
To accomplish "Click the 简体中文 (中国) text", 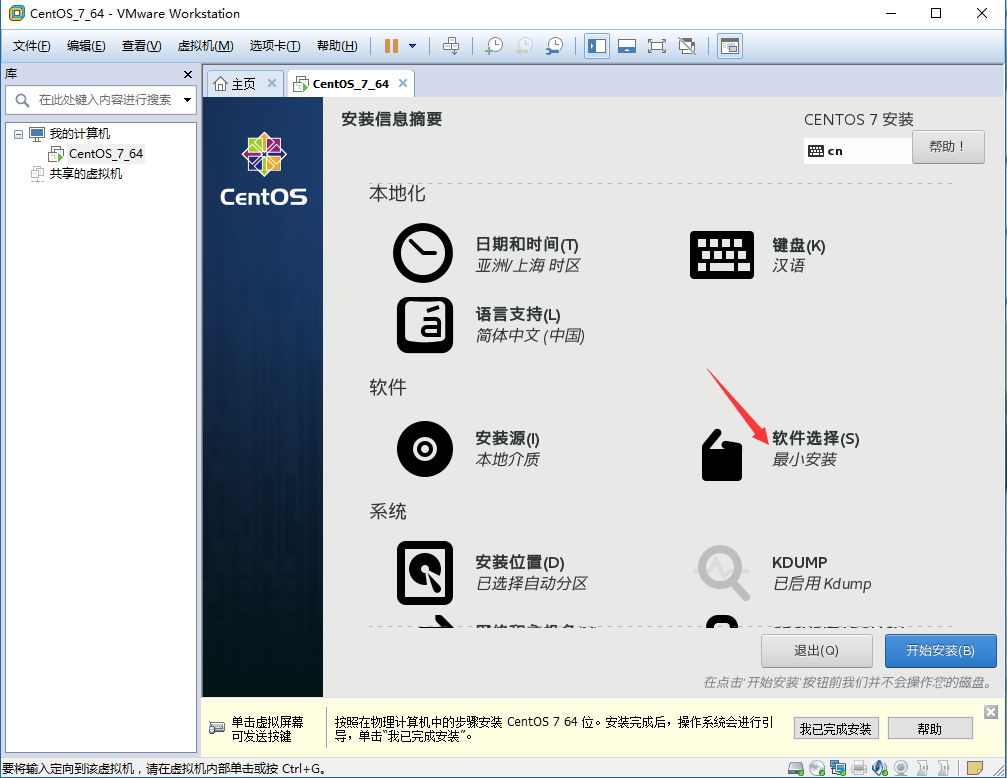I will (530, 335).
